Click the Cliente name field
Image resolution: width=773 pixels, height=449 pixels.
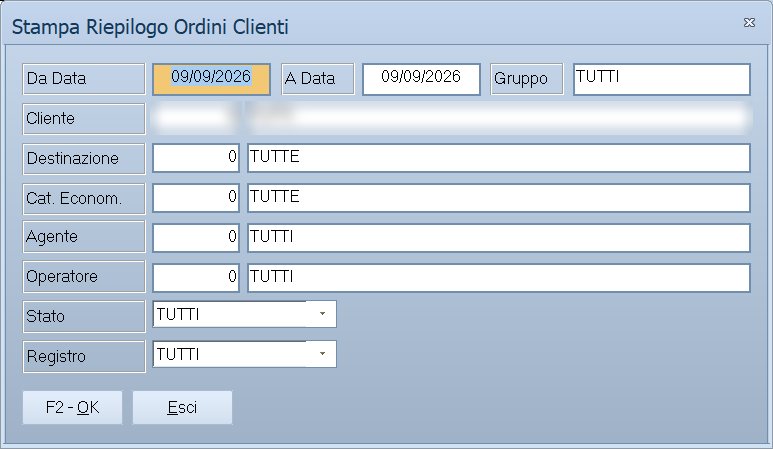tap(499, 118)
